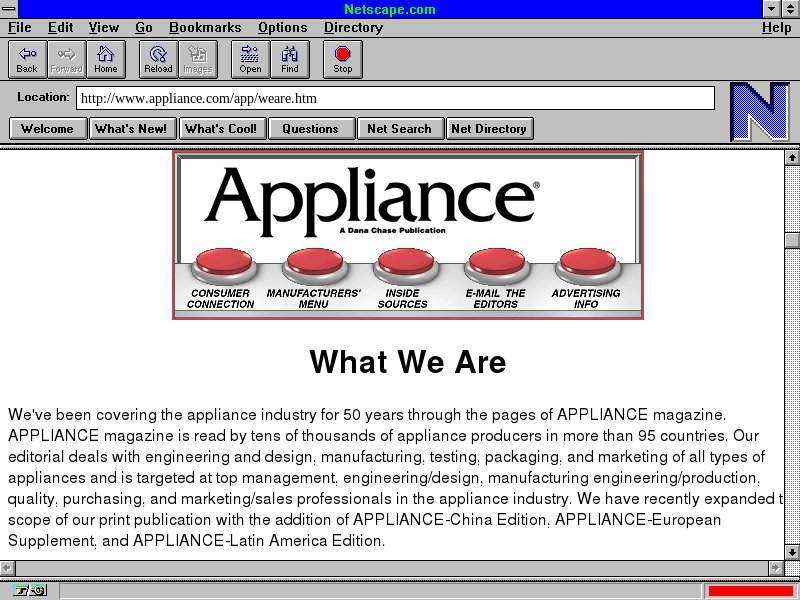The height and width of the screenshot is (600, 800).
Task: Stop page loading with Stop button
Action: 343,60
